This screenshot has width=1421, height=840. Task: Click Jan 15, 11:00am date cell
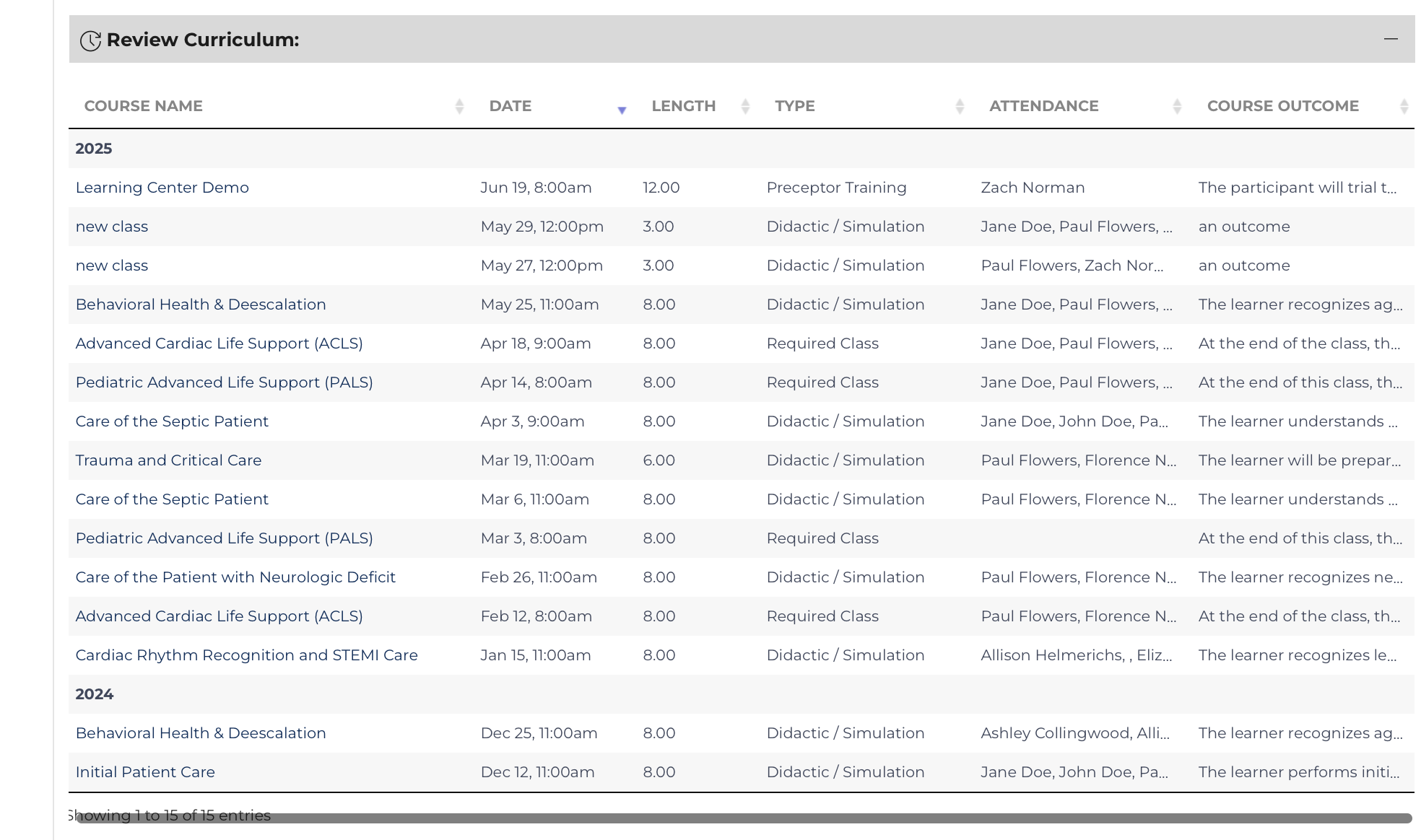click(x=536, y=655)
